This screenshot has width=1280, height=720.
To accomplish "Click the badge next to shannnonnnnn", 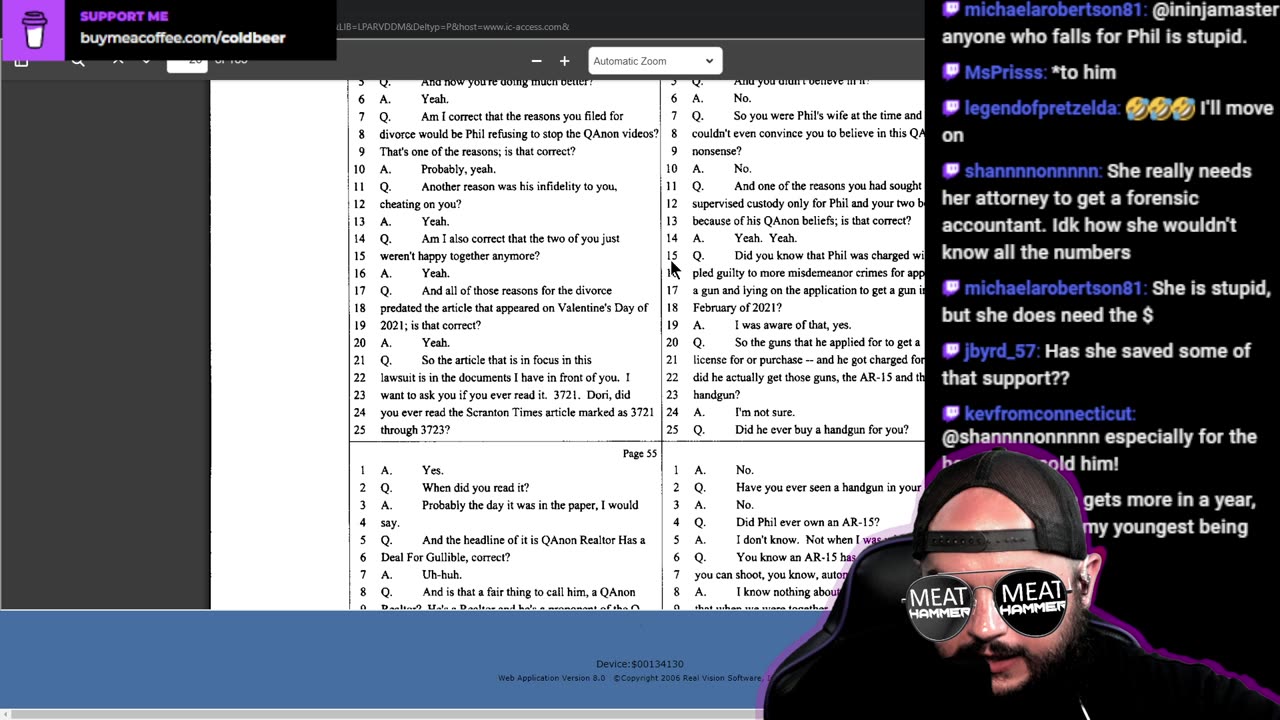I will point(951,171).
